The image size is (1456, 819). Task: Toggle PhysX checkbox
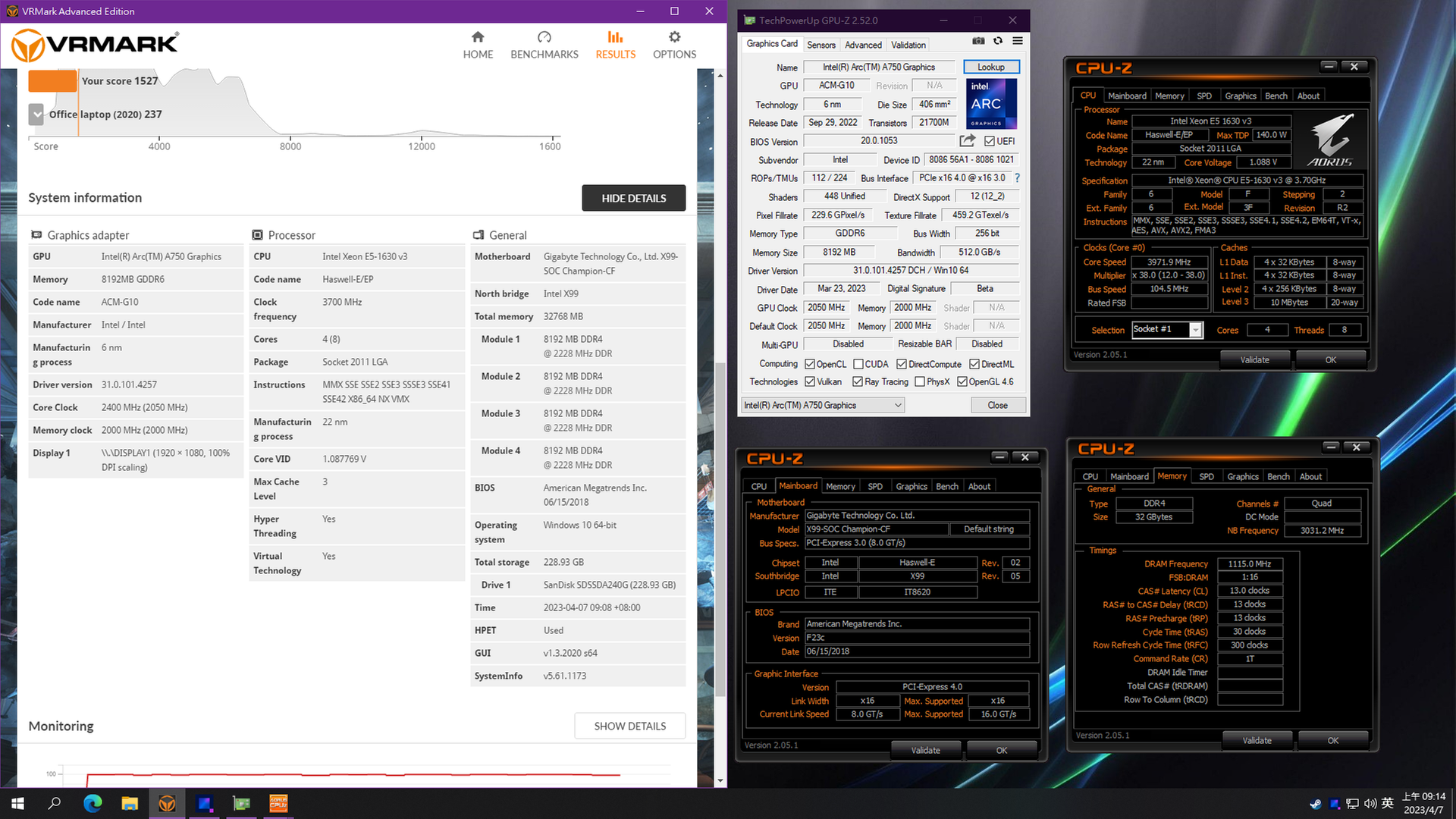click(919, 382)
